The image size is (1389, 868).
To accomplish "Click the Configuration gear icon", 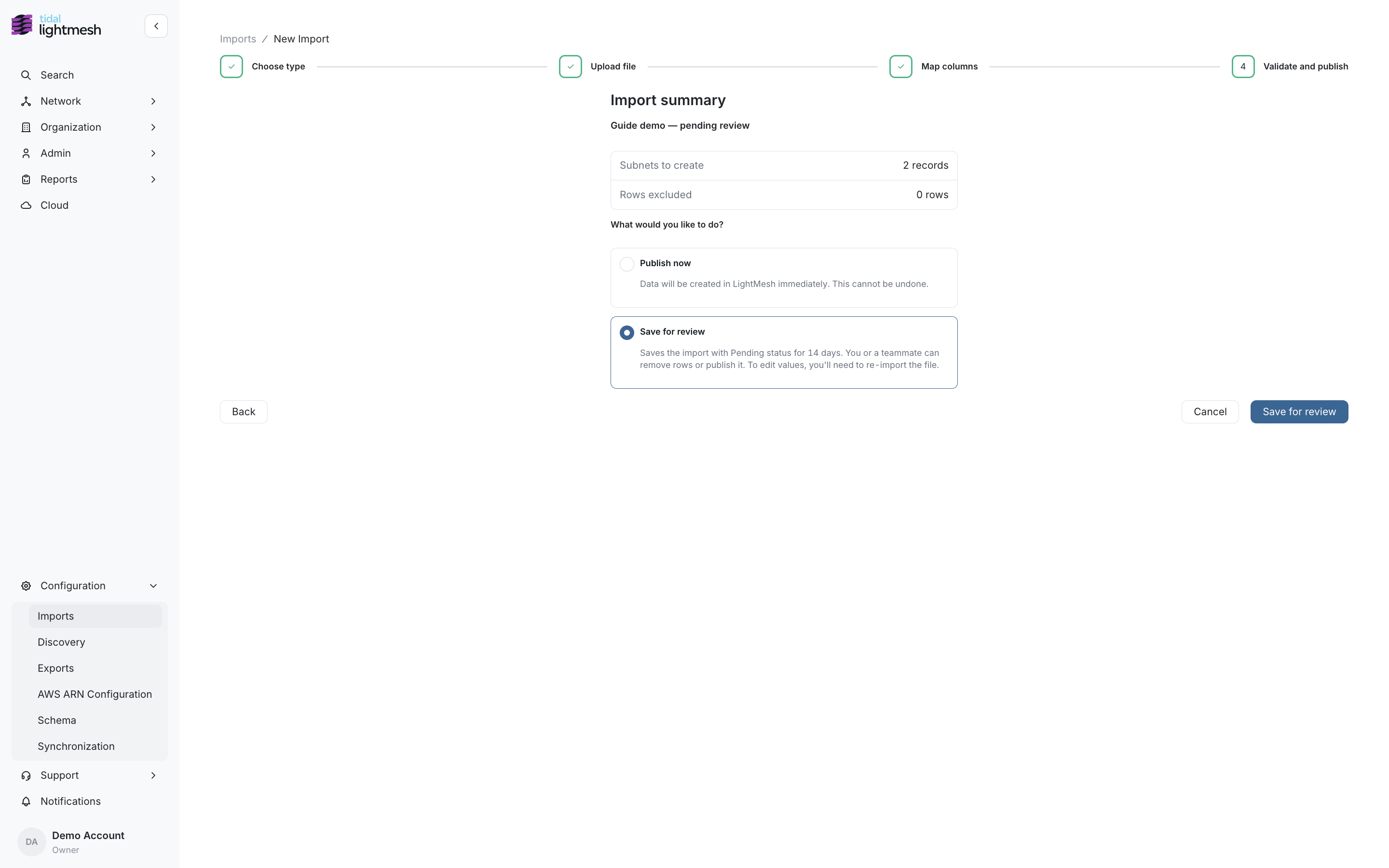I will click(x=26, y=585).
